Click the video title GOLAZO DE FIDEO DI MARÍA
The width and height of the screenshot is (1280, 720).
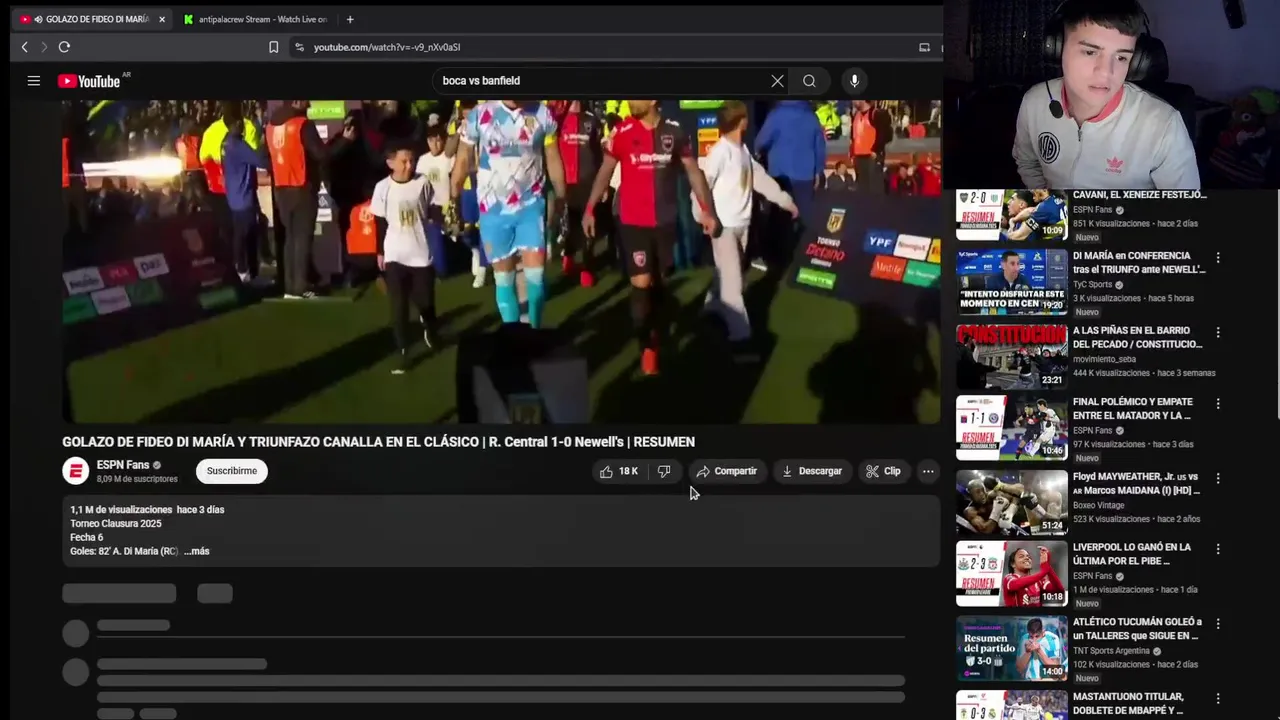click(x=378, y=442)
